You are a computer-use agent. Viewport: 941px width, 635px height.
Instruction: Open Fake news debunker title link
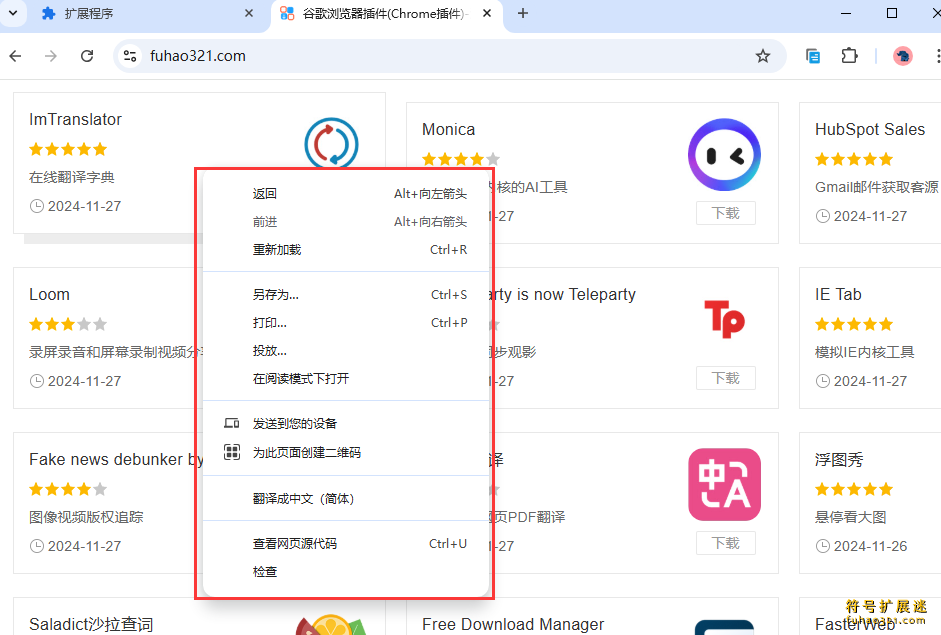point(116,459)
